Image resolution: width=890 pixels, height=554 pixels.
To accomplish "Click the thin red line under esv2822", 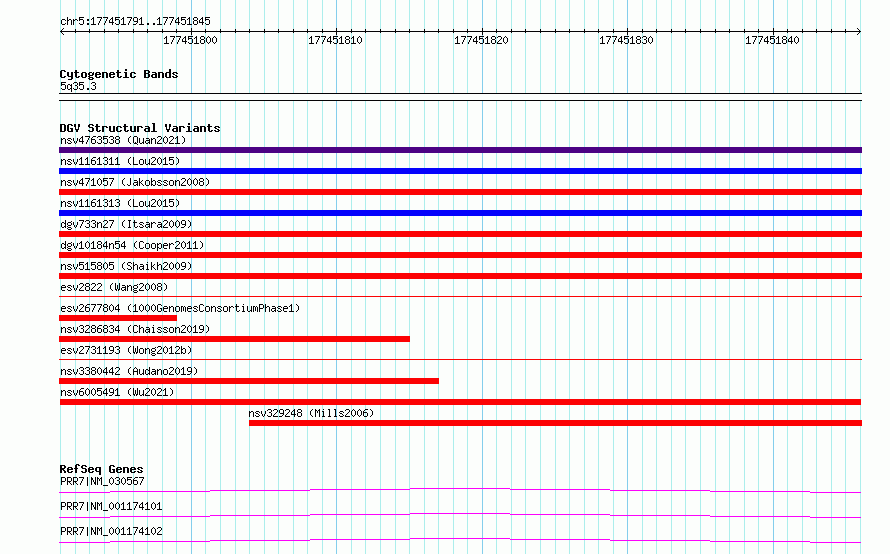I will coord(460,296).
